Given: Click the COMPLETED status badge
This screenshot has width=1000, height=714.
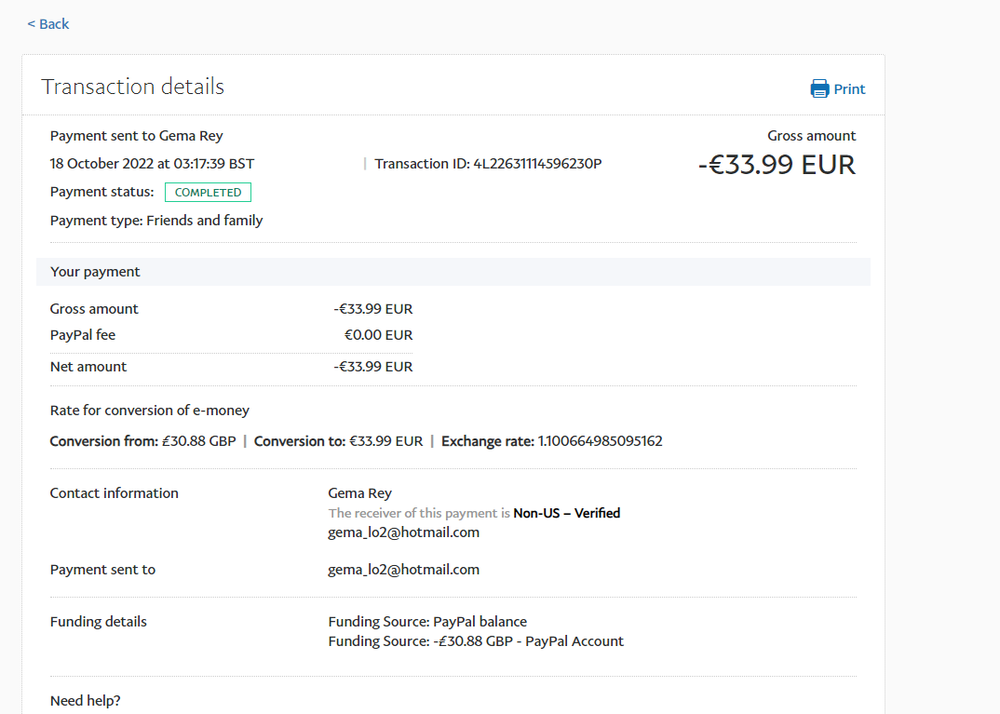Looking at the screenshot, I should [208, 192].
